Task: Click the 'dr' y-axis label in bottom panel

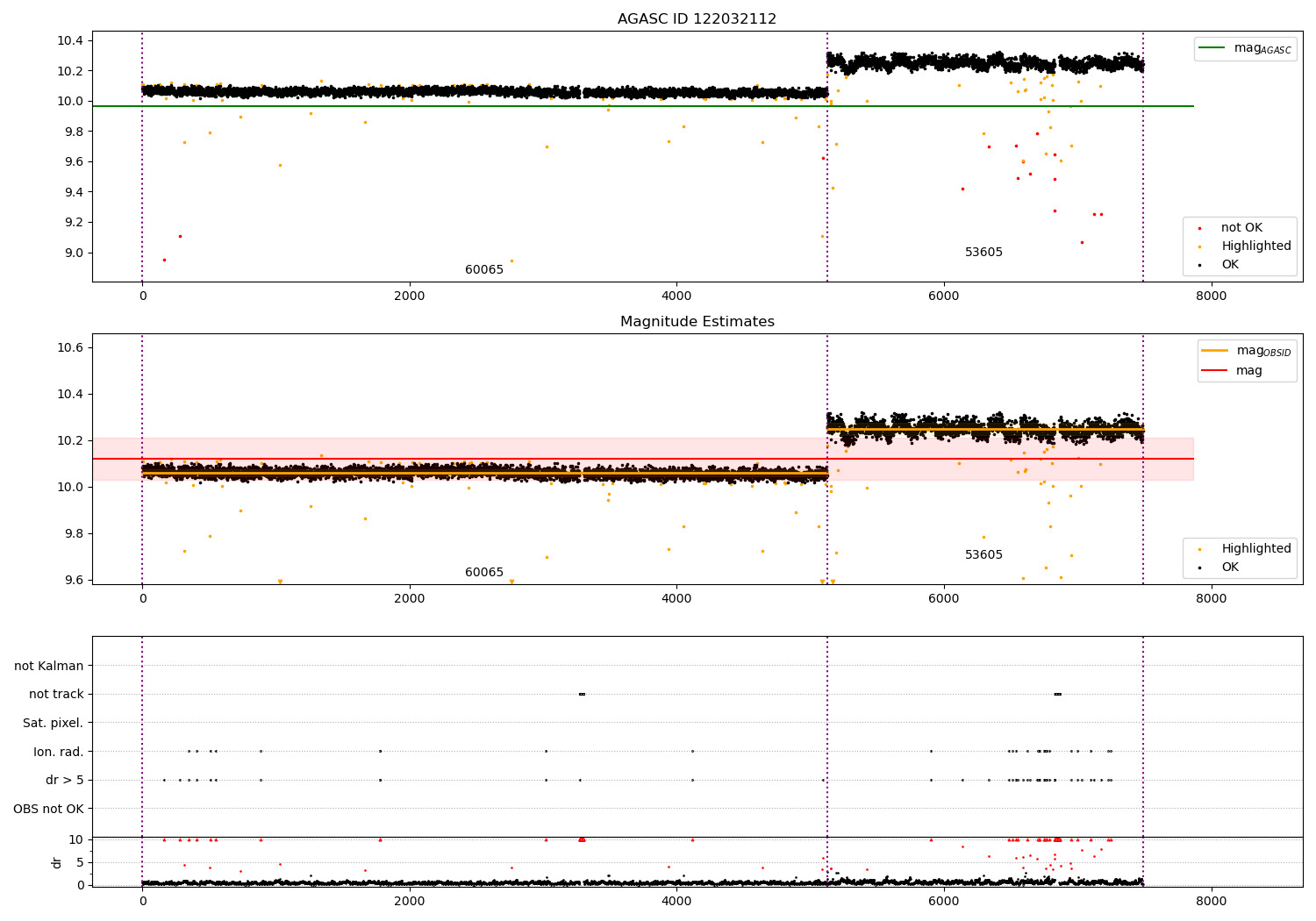Action: [x=57, y=862]
